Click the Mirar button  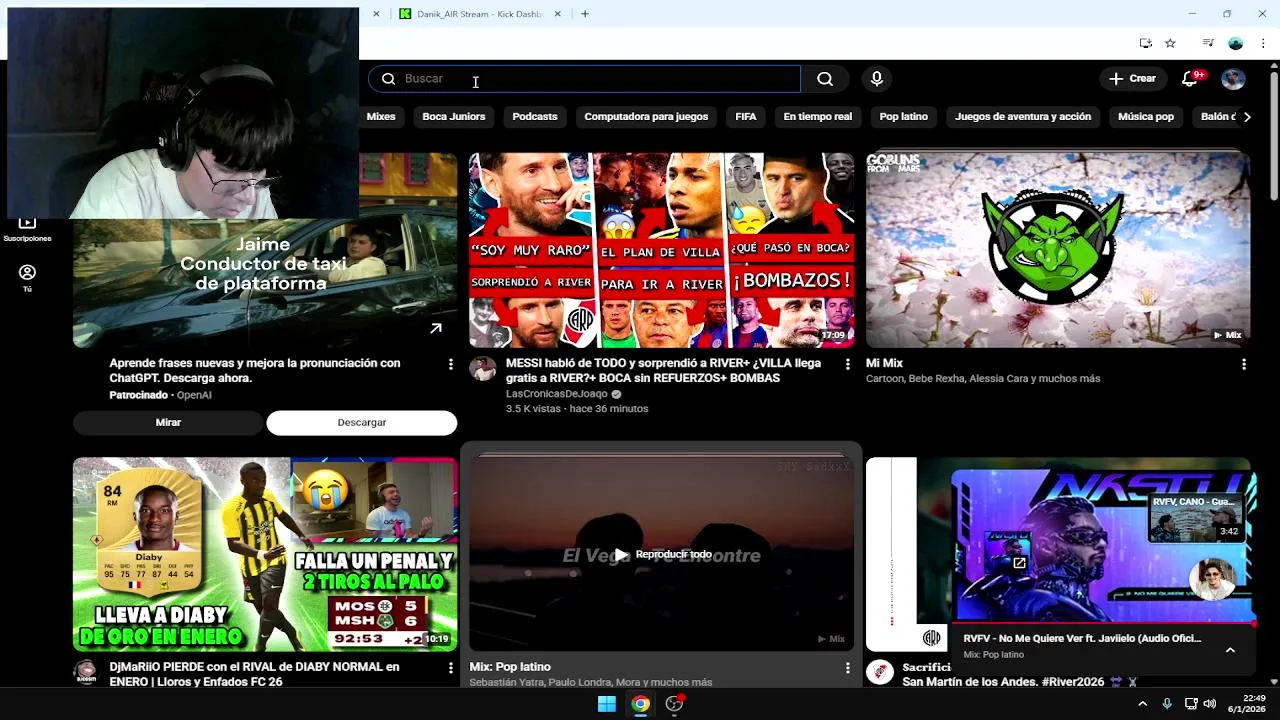pos(168,422)
